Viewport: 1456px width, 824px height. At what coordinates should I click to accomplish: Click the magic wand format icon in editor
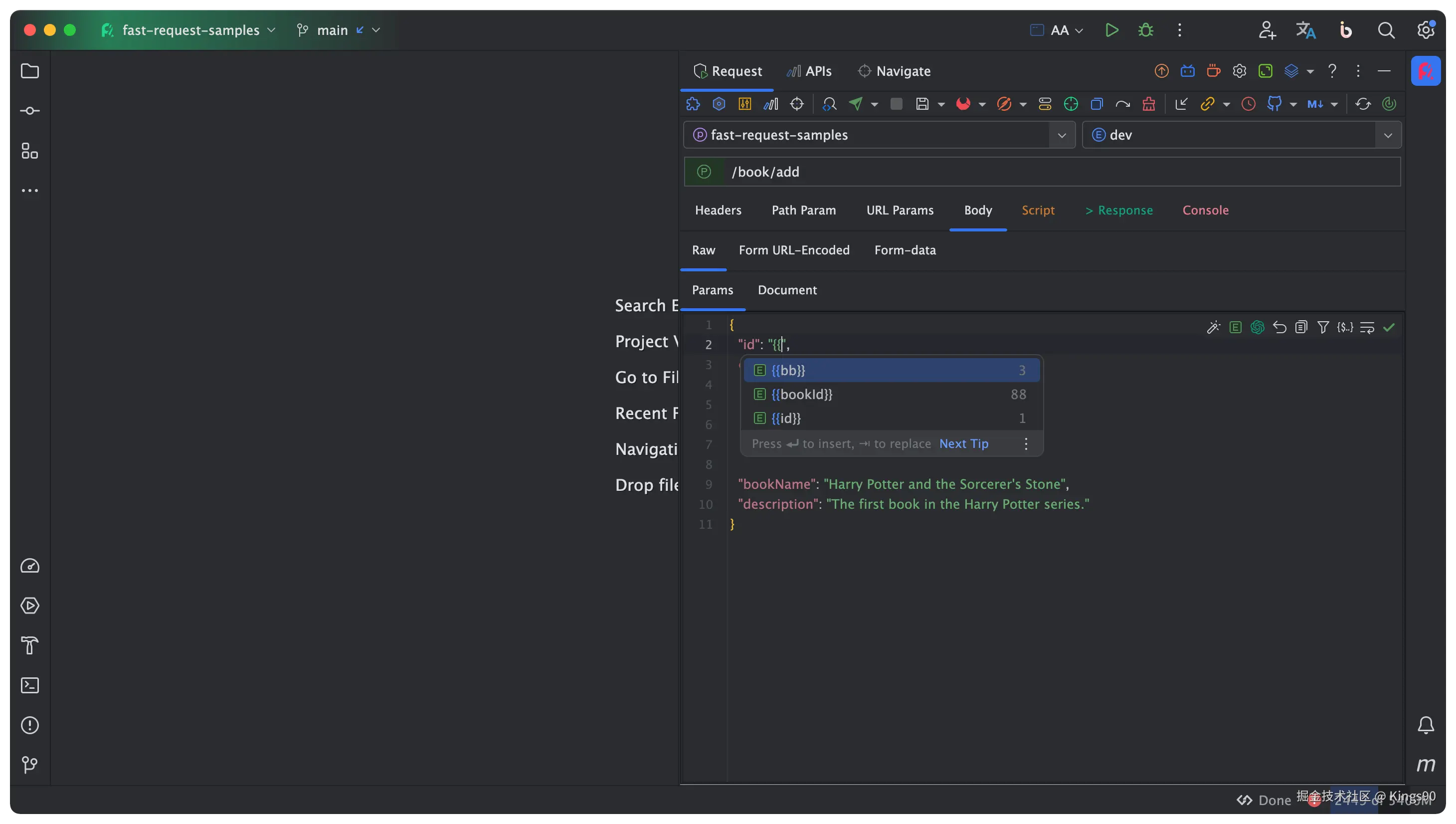(1213, 327)
